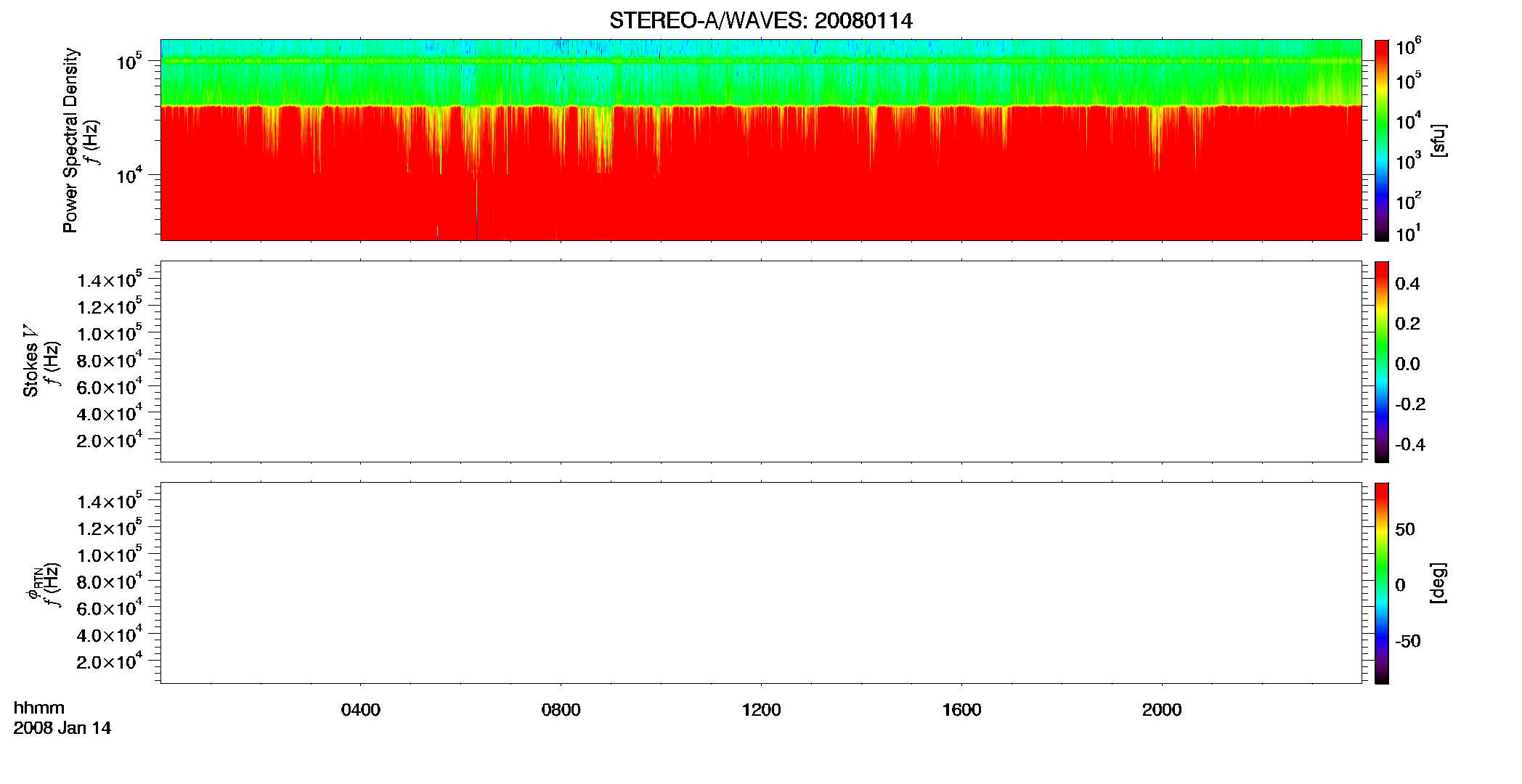
Task: Click the 1.4×10^5 tick on the Stokes V axis
Action: 110,279
